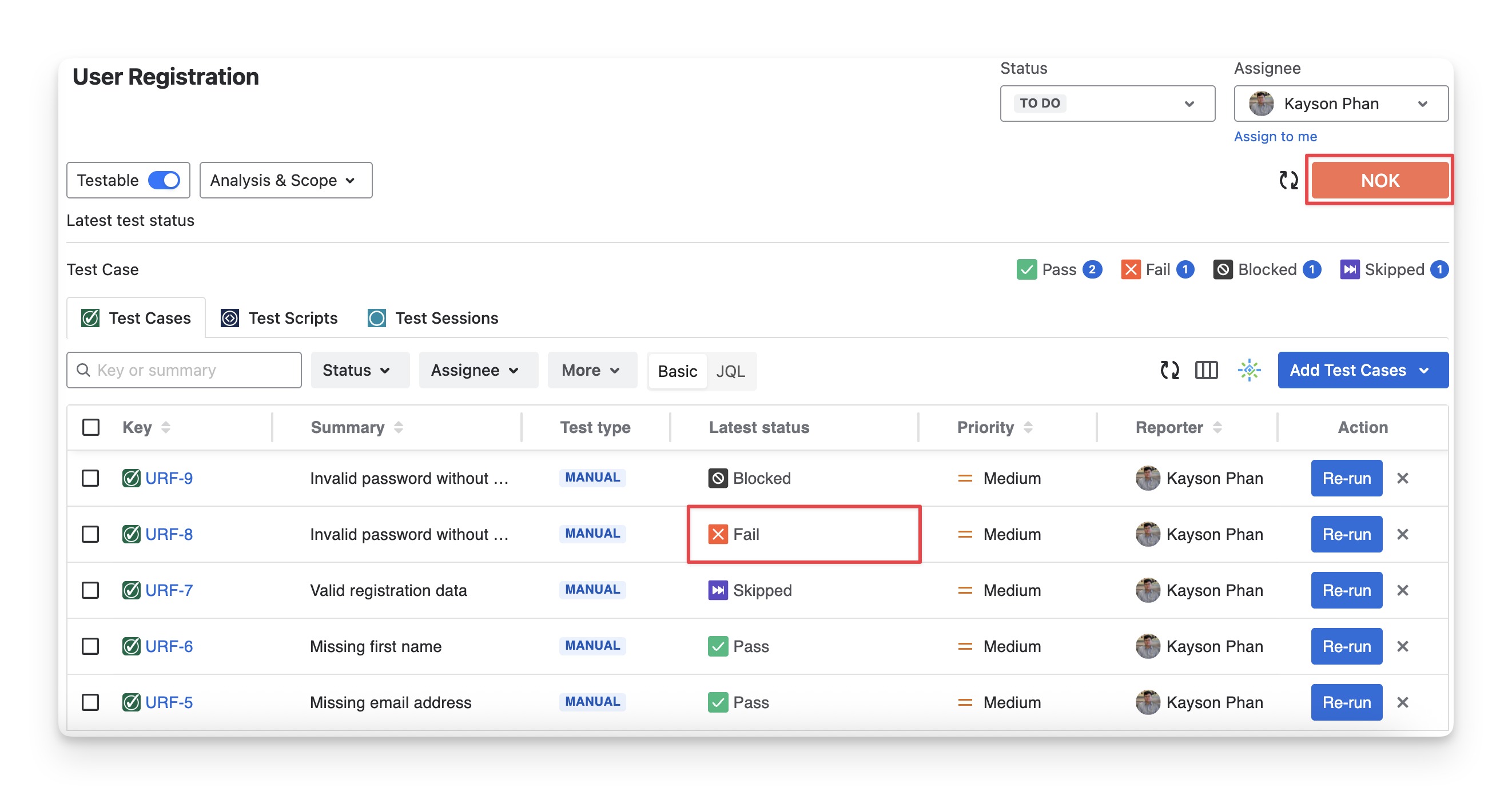Check the URF-8 row checkbox
The width and height of the screenshot is (1512, 795).
click(x=90, y=534)
